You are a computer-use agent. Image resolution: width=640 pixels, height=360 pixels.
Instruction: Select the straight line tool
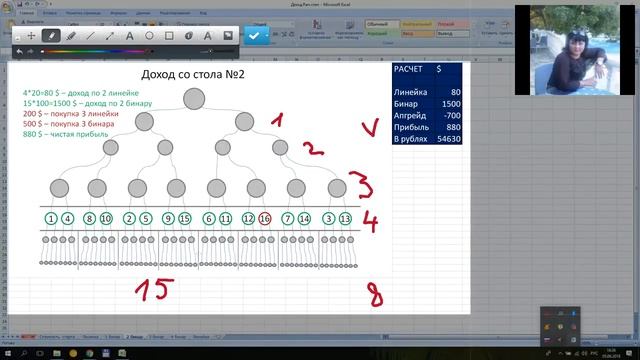tap(90, 36)
